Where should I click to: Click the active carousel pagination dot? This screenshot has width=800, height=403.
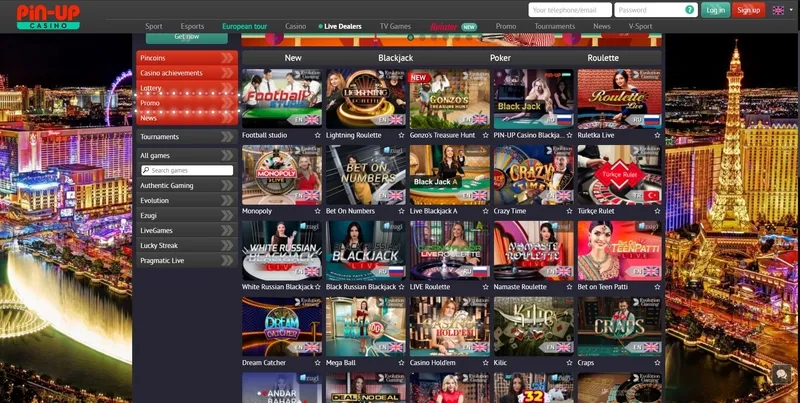coord(411,37)
